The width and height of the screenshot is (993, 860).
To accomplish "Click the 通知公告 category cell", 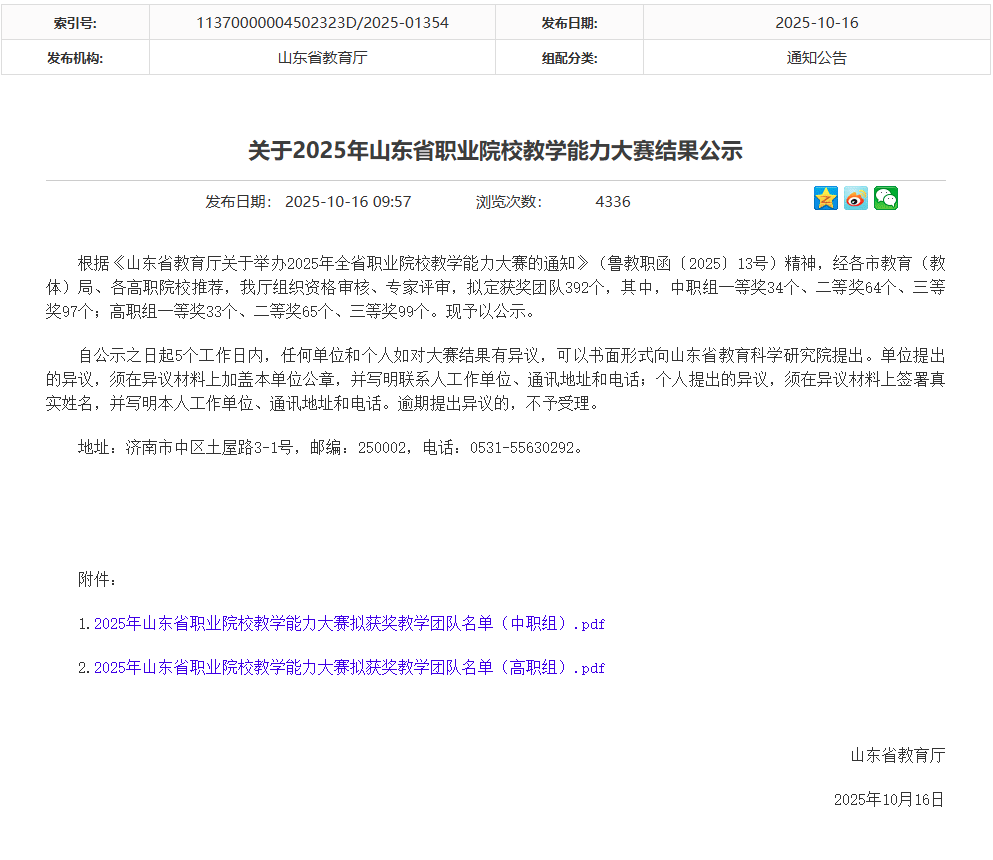I will coord(816,58).
